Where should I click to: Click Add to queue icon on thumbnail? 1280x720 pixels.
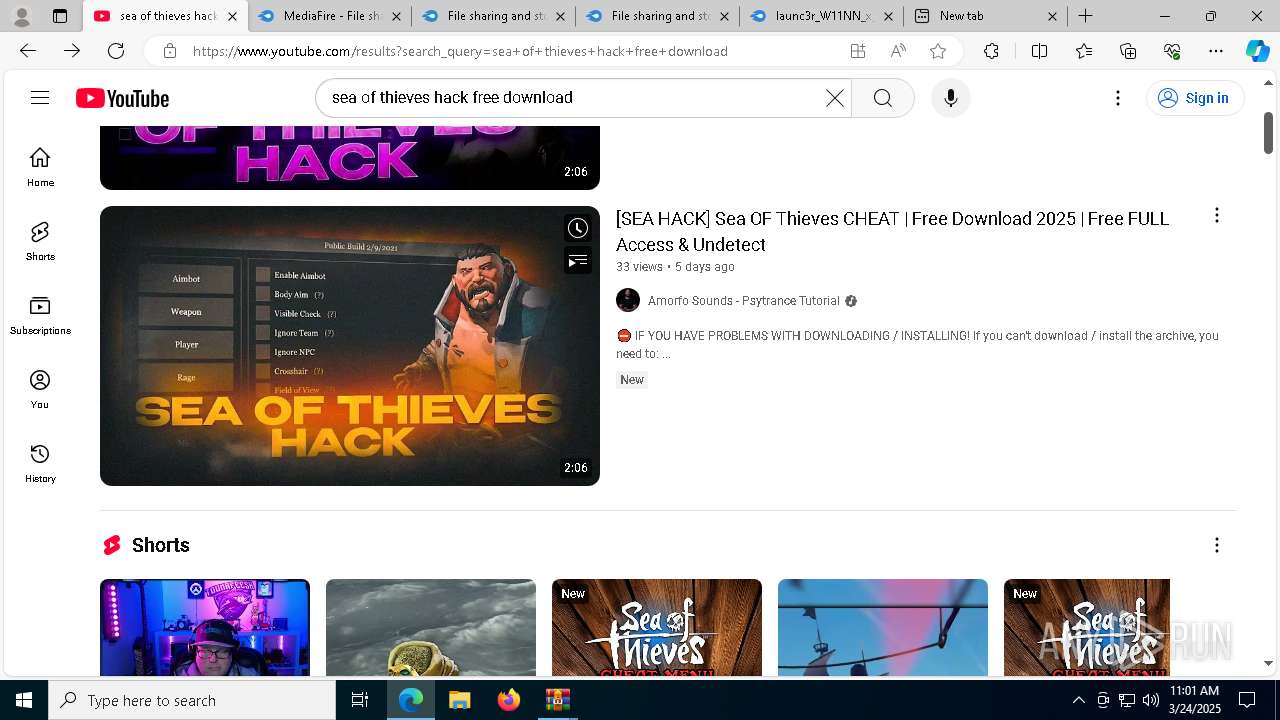(x=578, y=261)
